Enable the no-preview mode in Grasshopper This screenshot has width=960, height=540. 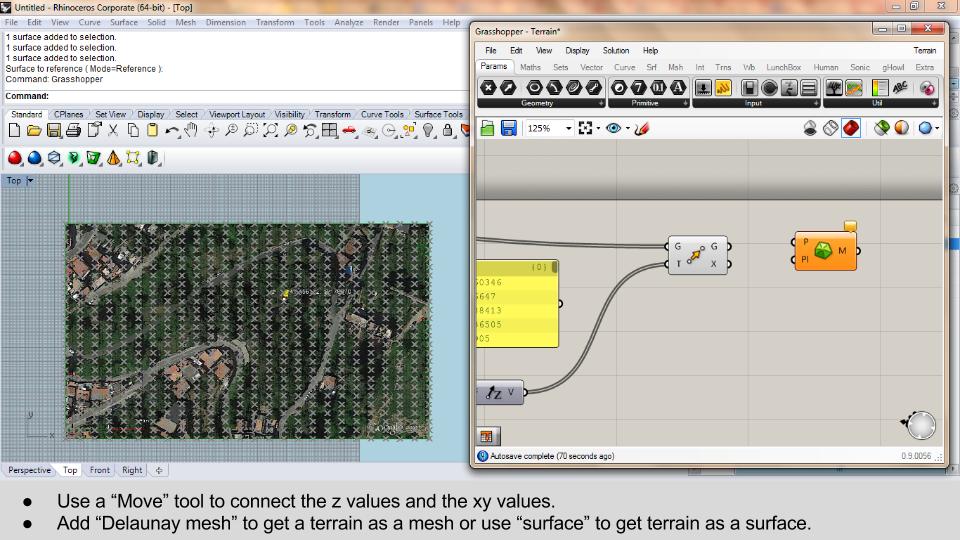[810, 128]
